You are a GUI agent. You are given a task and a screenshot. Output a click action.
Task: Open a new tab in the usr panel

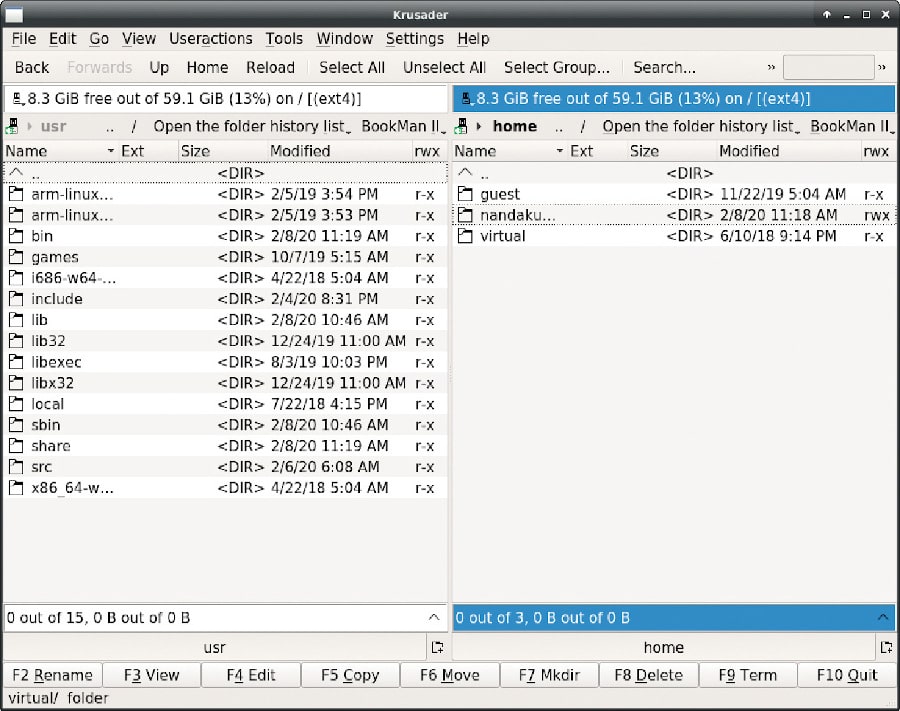437,647
